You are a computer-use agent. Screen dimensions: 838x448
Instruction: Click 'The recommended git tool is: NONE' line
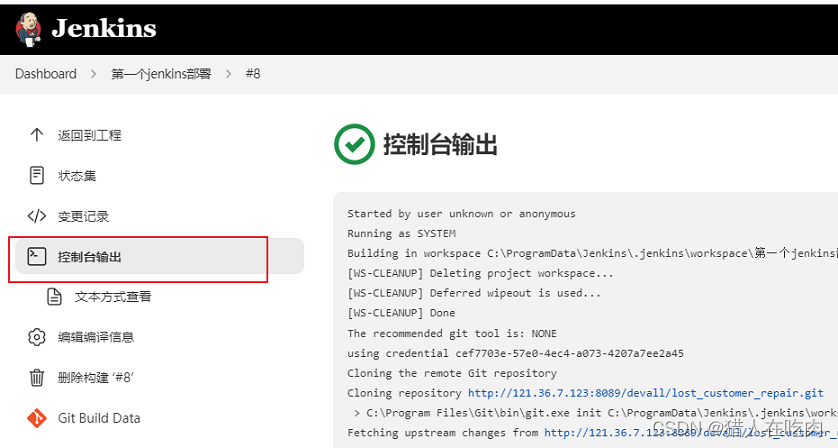tap(452, 334)
